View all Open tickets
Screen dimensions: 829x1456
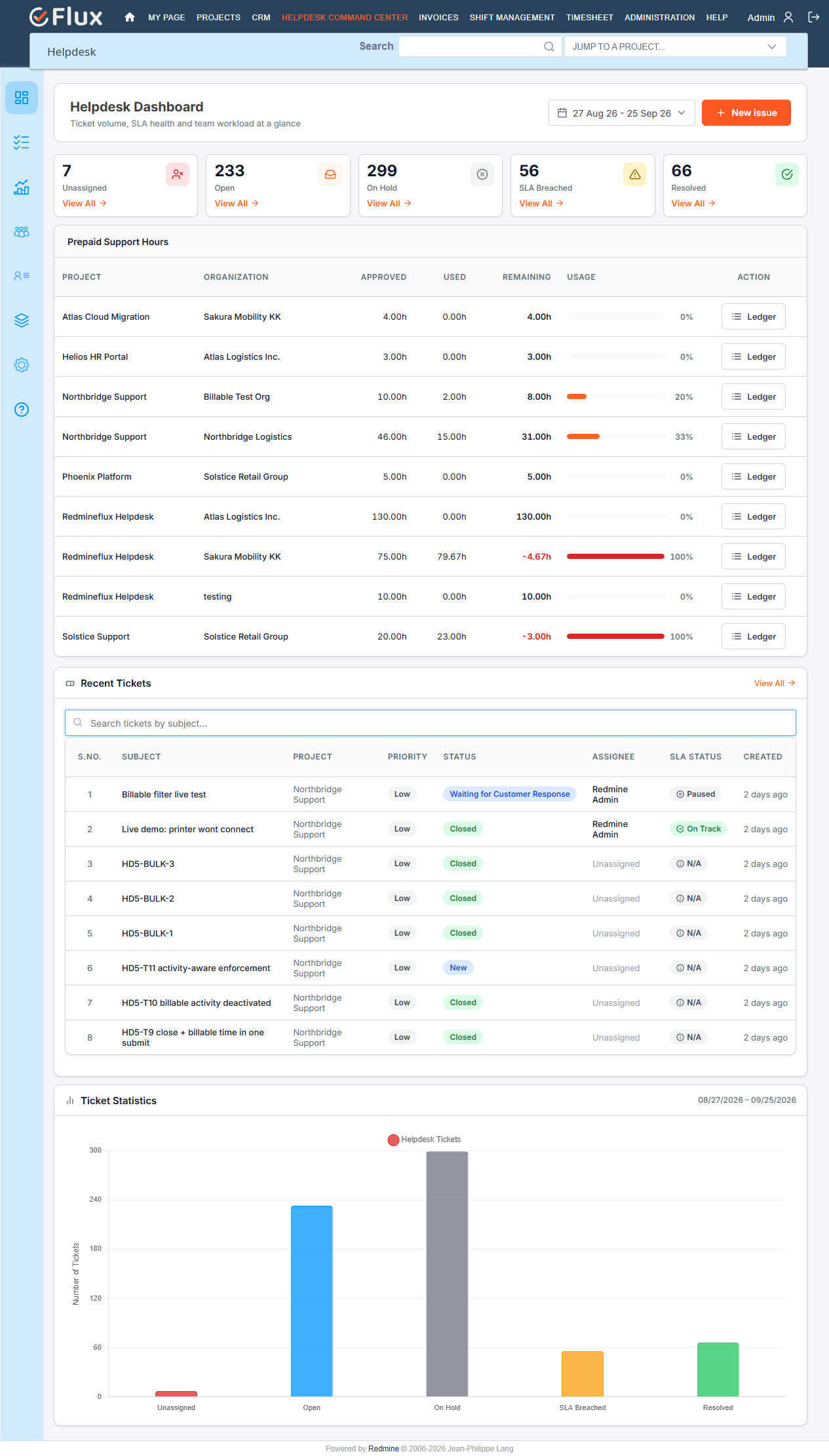tap(237, 204)
